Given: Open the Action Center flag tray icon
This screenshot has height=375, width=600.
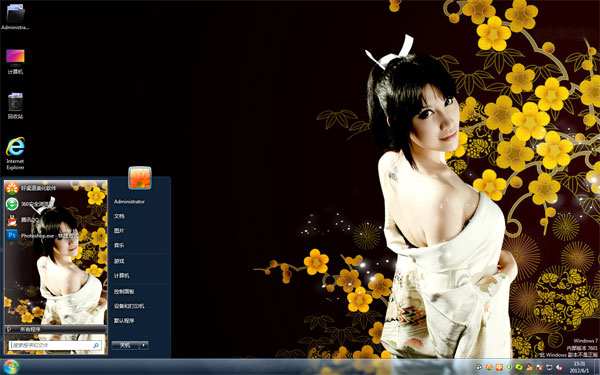Looking at the screenshot, I should [540, 367].
